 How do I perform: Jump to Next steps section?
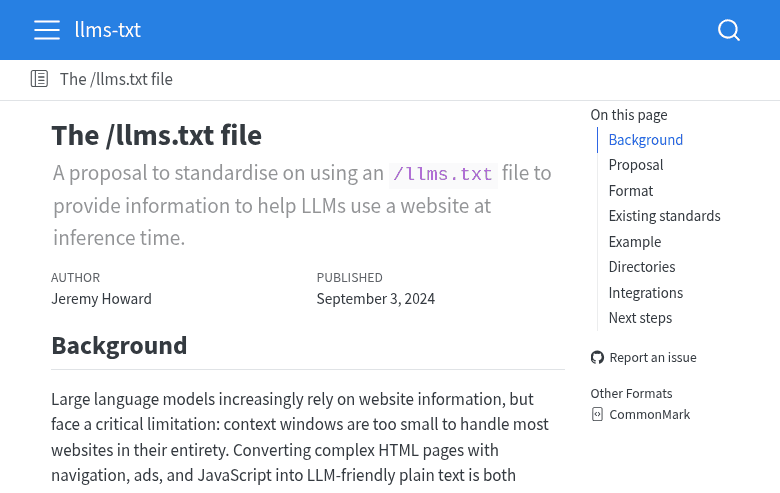click(640, 318)
